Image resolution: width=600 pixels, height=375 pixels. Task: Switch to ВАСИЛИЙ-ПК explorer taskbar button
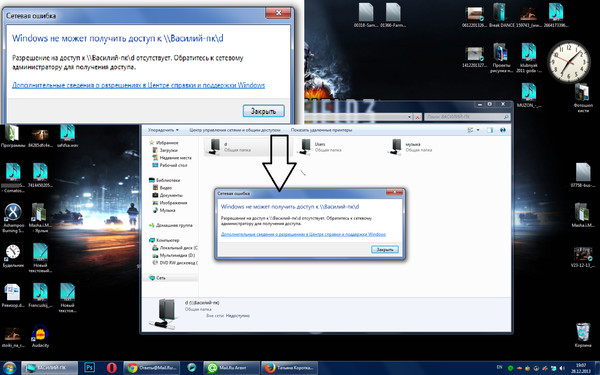coord(49,368)
